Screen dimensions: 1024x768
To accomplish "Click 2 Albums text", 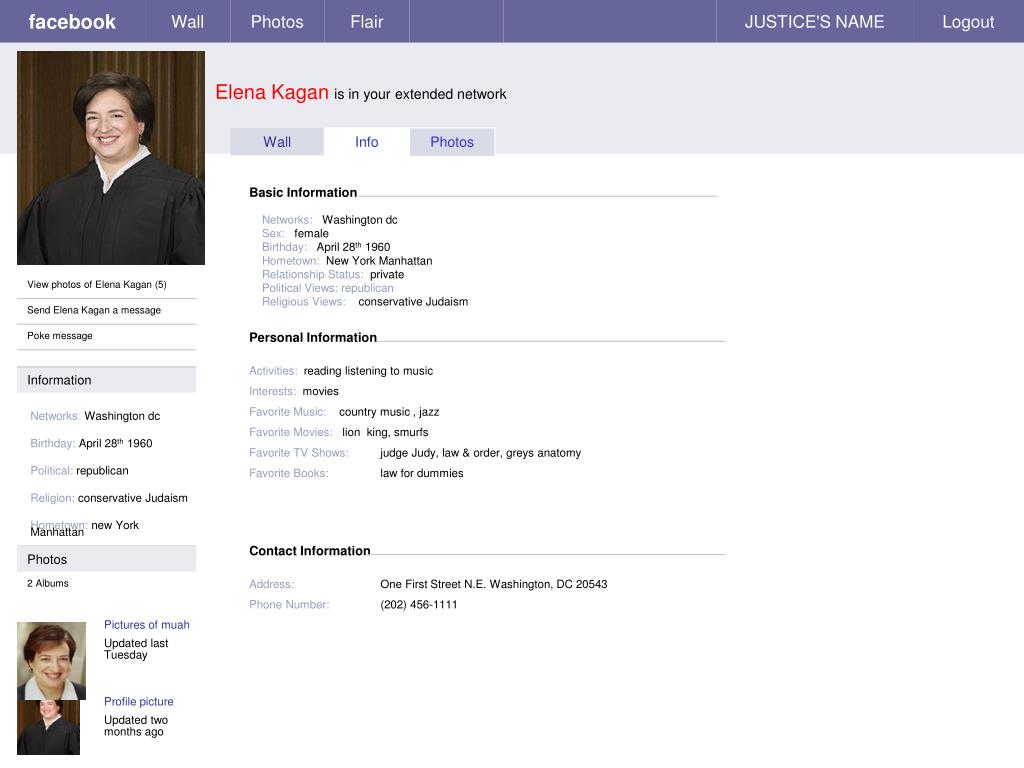I will click(x=48, y=583).
